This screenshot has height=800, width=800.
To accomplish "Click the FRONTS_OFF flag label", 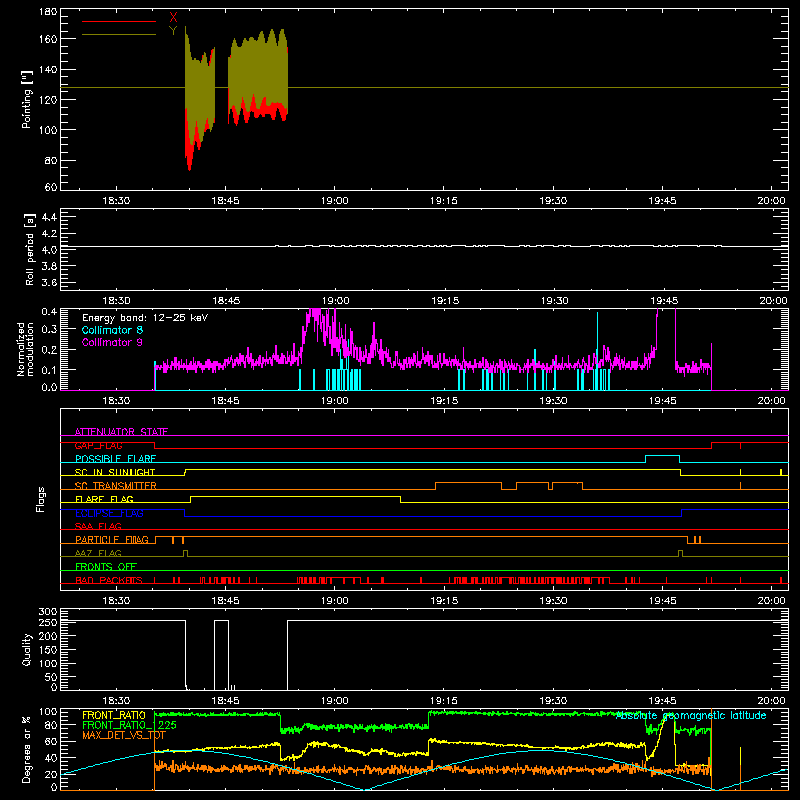I will pyautogui.click(x=106, y=567).
